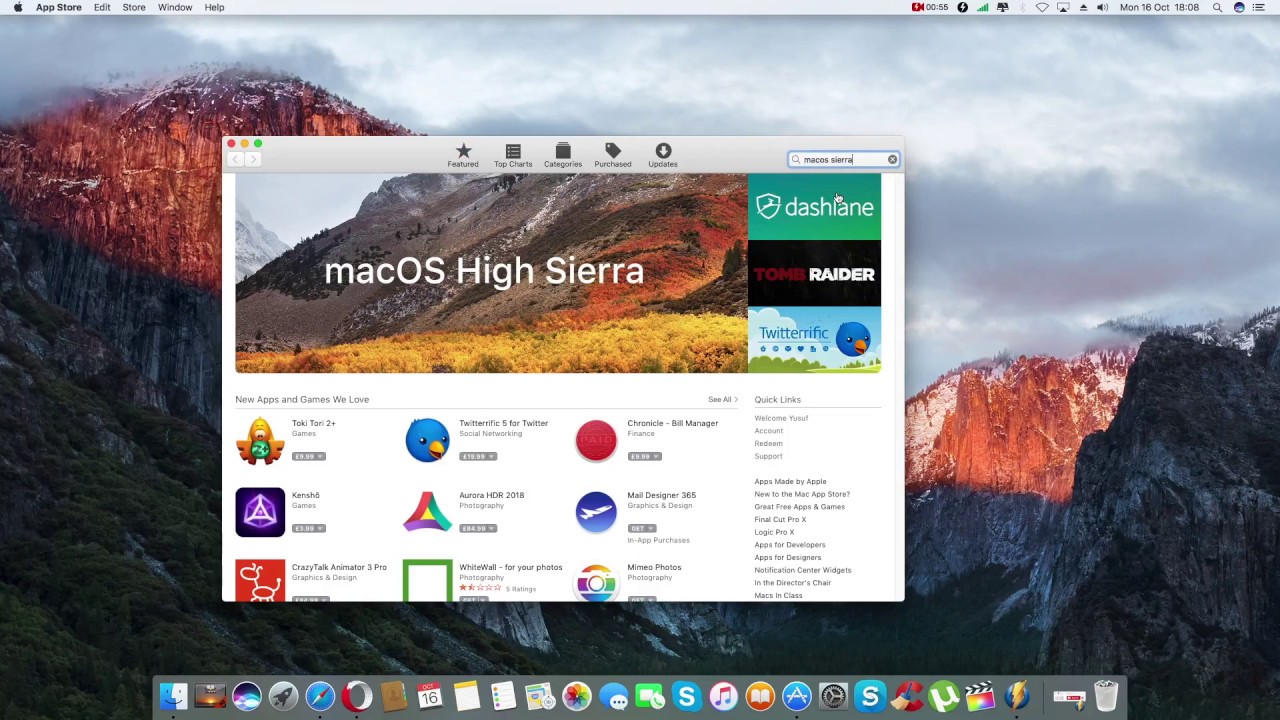The width and height of the screenshot is (1280, 720).
Task: Clear the search field text
Action: pos(892,159)
